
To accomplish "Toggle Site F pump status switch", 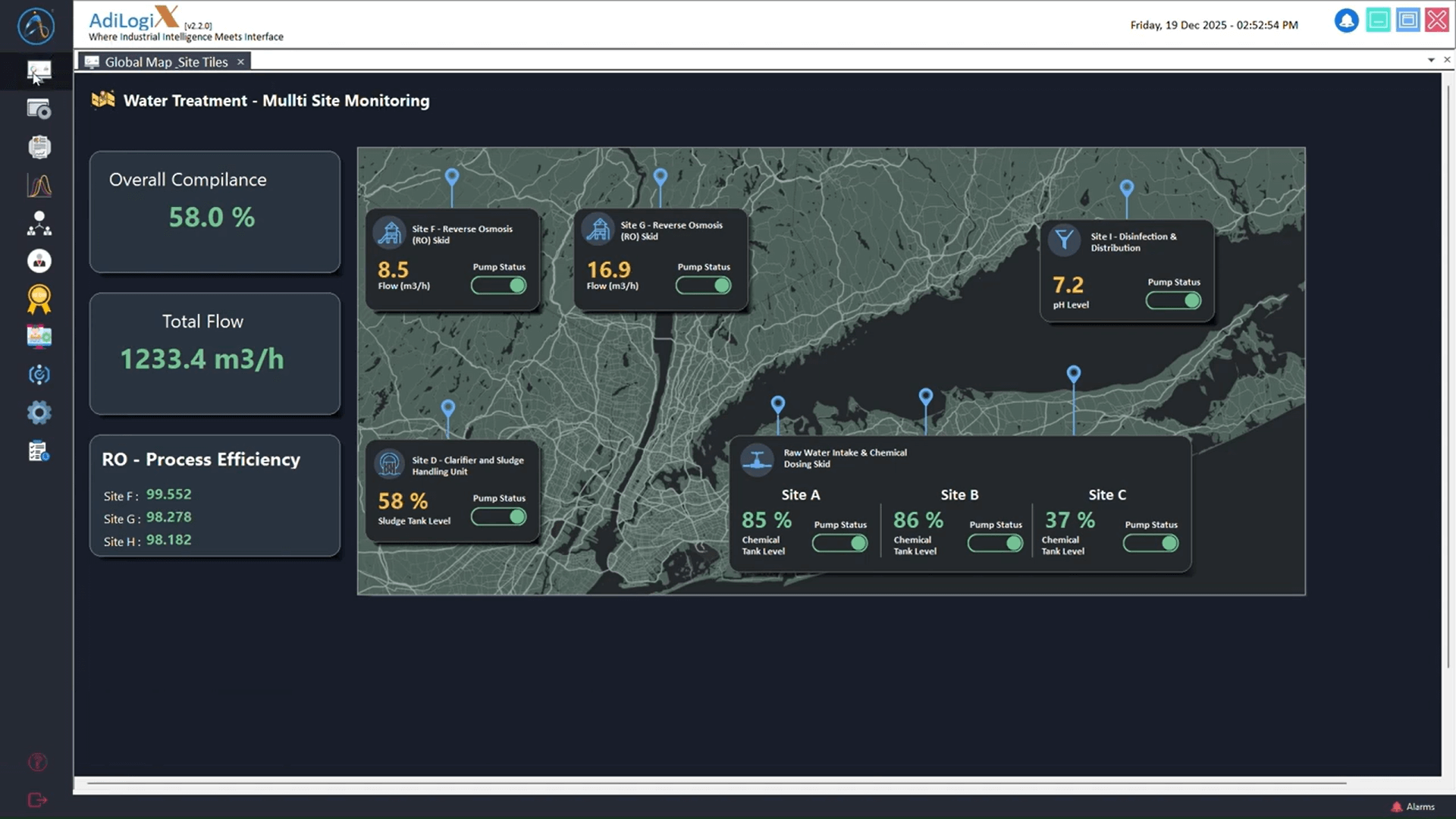I will click(x=498, y=286).
